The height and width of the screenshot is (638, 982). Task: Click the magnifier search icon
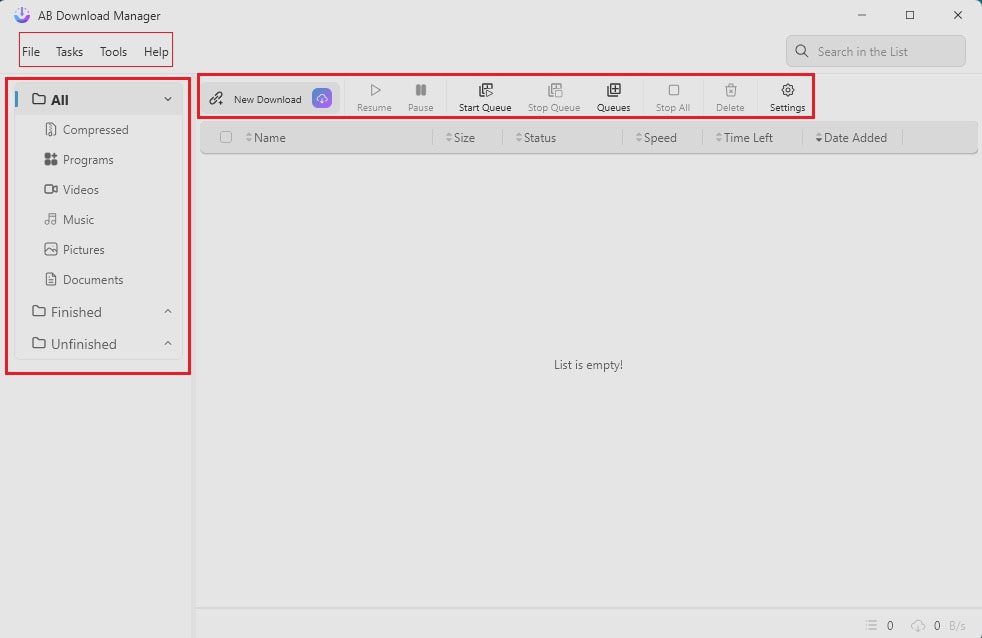[802, 51]
